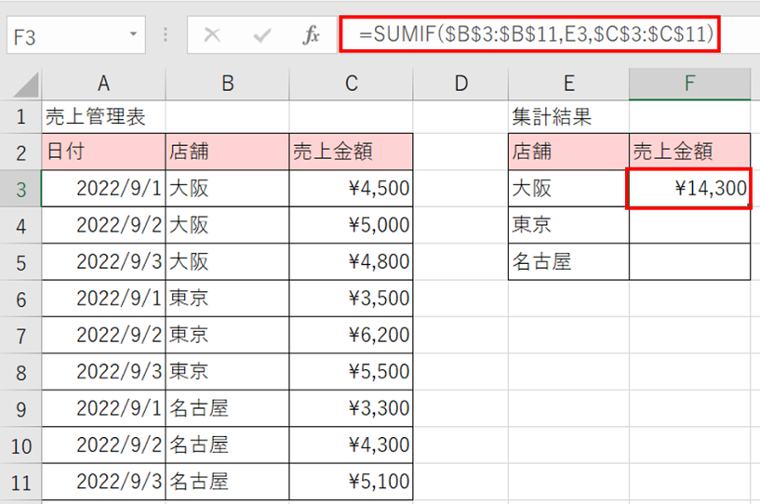
Task: Open Insert Function via the fx icon
Action: [x=311, y=35]
